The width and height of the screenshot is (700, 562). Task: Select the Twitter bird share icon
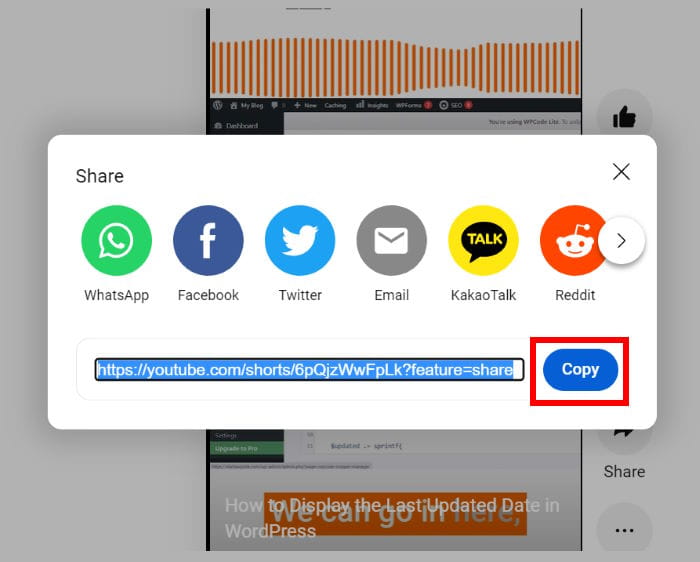[x=300, y=241]
